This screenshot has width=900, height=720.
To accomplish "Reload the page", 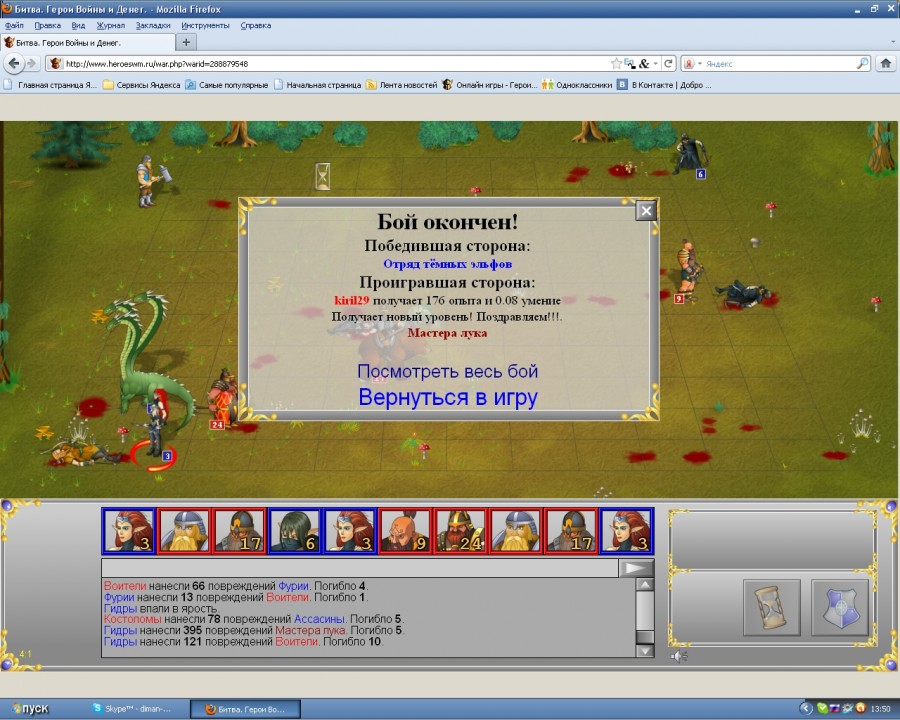I will click(668, 64).
